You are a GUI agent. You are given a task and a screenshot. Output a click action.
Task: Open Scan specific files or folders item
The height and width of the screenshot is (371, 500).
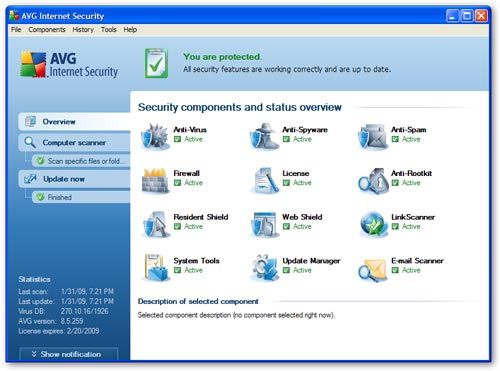point(81,161)
